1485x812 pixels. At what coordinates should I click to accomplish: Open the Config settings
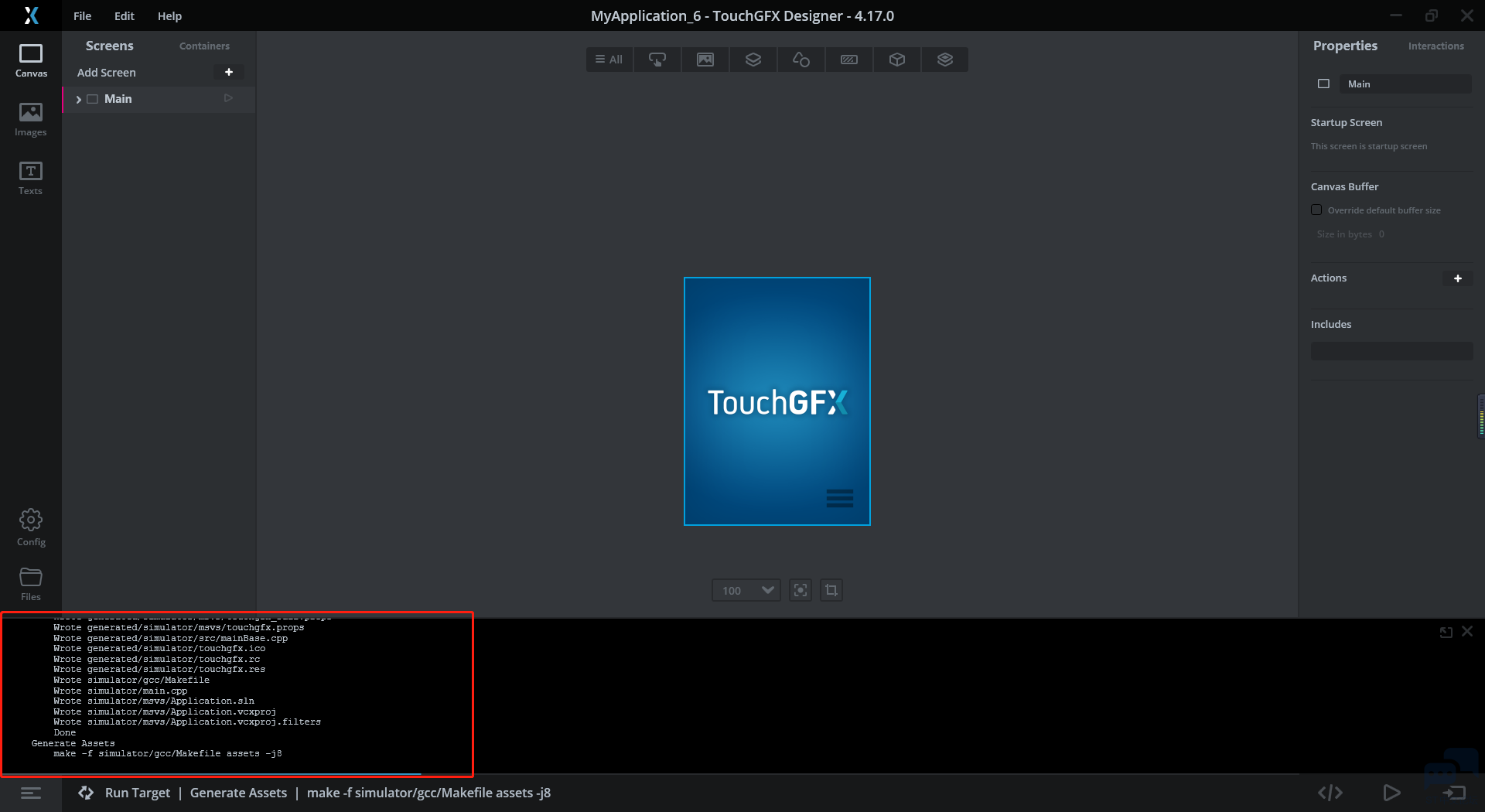pos(31,527)
